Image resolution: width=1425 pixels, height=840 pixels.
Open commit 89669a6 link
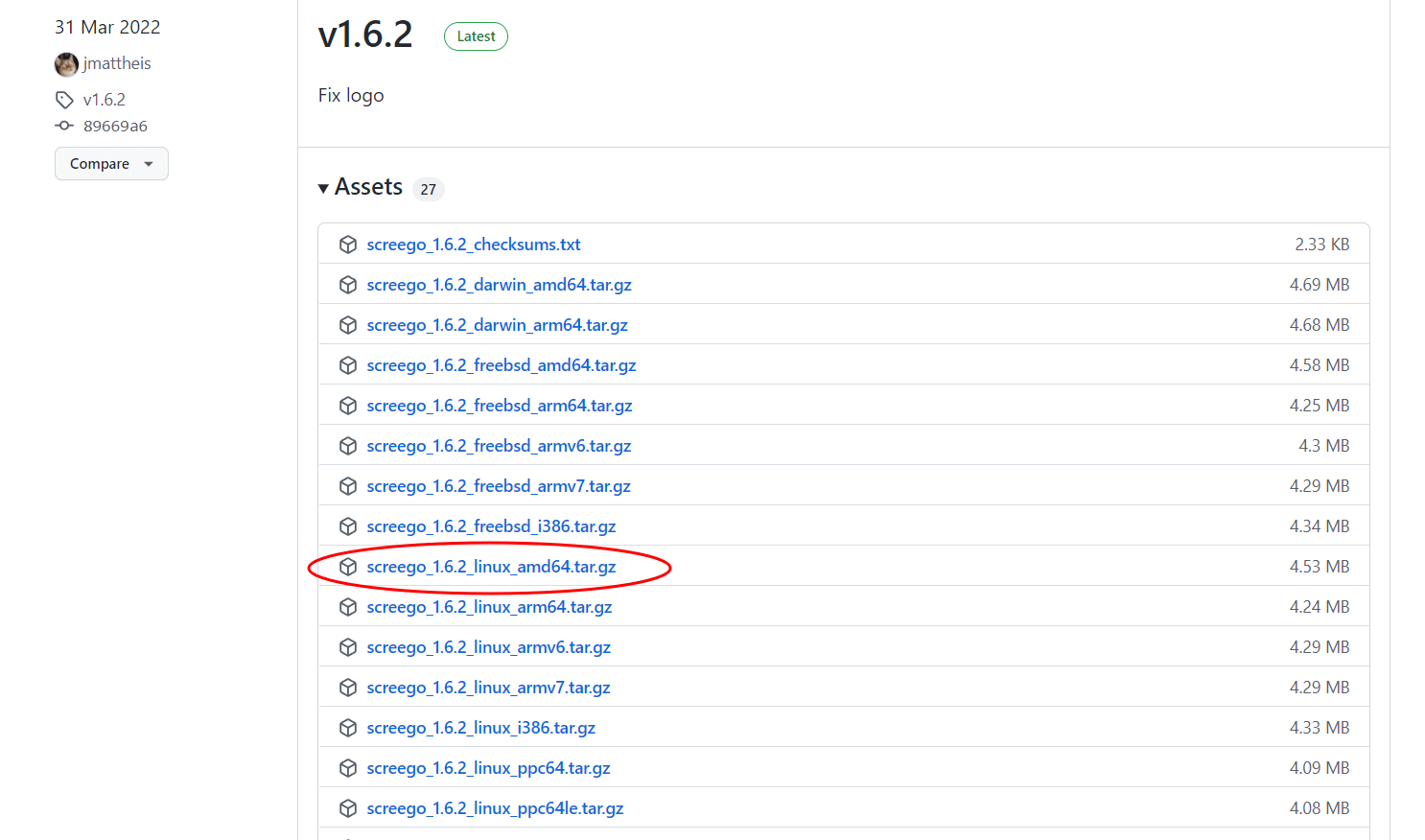coord(115,126)
